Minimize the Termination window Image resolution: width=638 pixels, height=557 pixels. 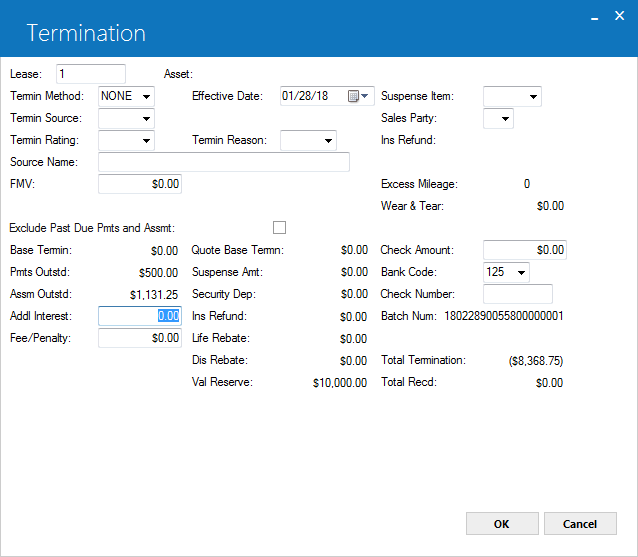coord(594,18)
